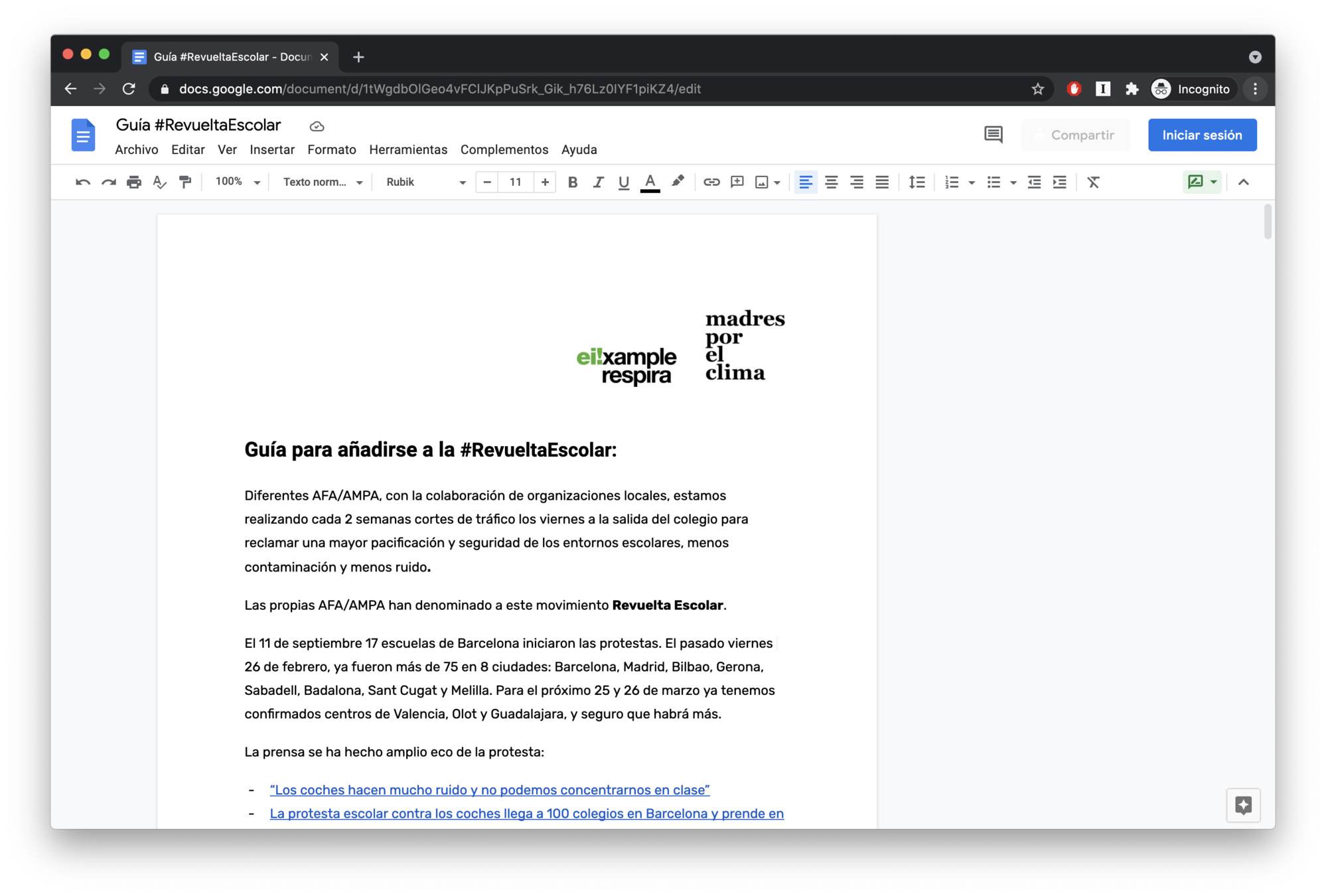This screenshot has width=1326, height=896.
Task: Open the text color picker
Action: point(650,182)
